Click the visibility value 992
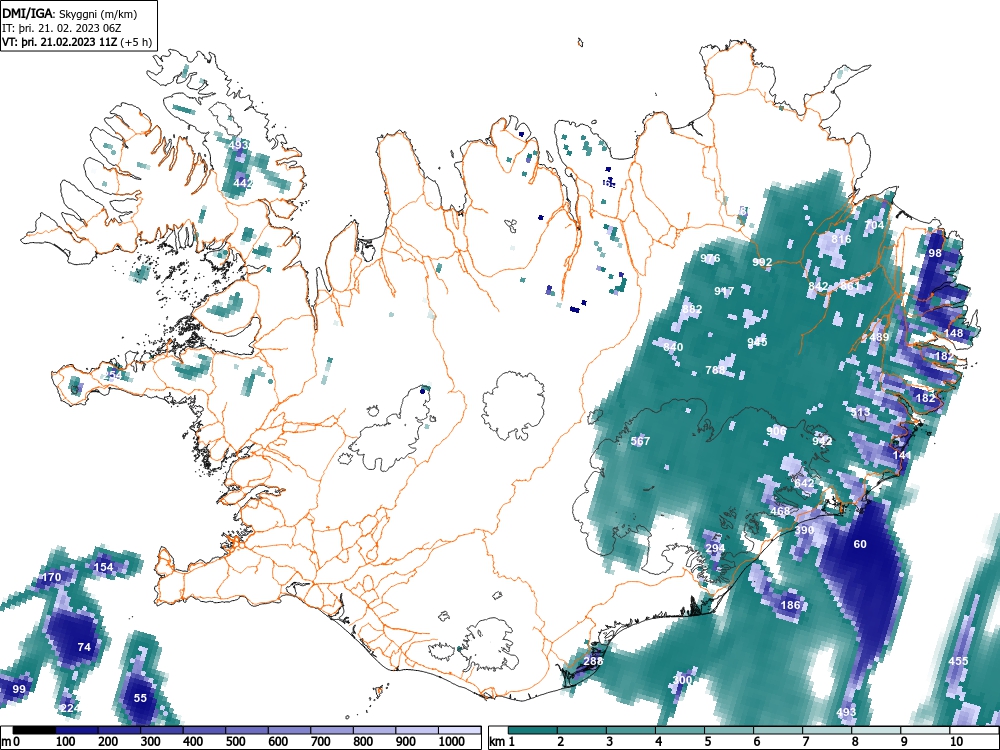This screenshot has height=750, width=1000. [x=762, y=262]
